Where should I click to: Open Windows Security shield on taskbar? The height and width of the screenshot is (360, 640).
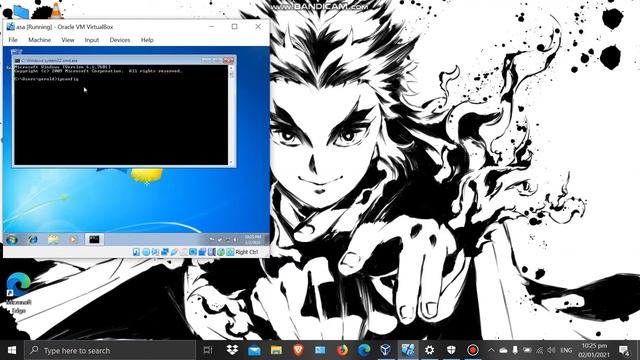point(451,350)
